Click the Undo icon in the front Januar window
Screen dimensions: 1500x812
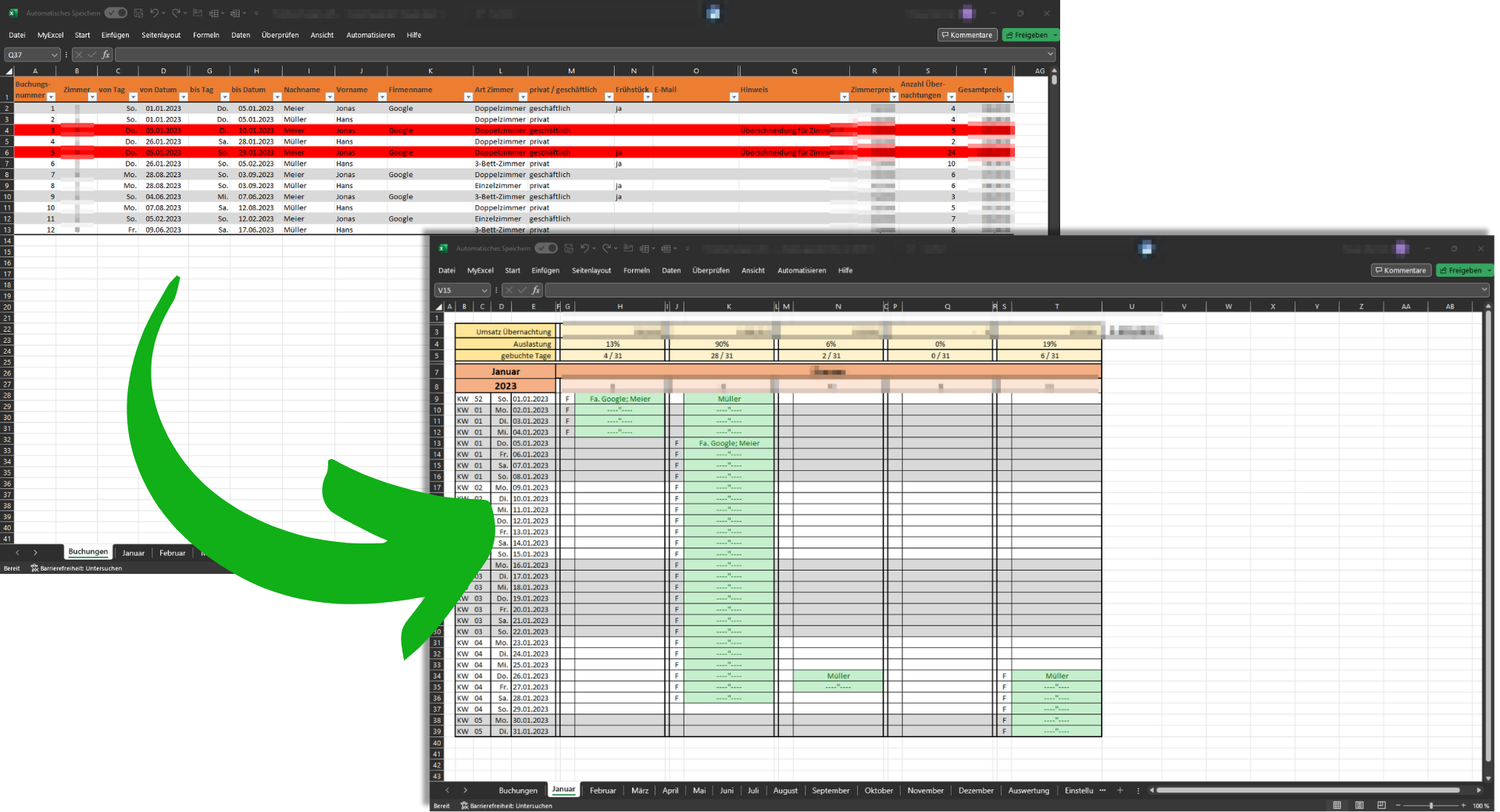584,248
